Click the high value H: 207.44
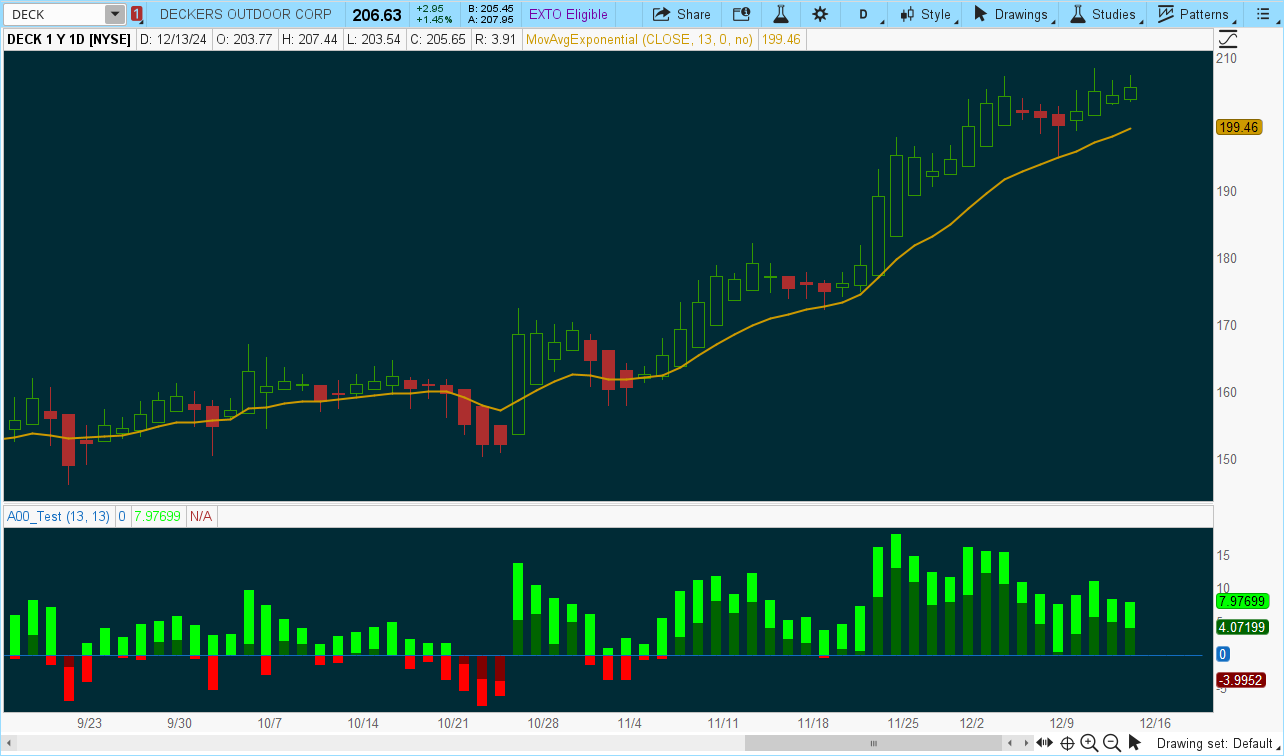This screenshot has width=1284, height=756. click(310, 39)
